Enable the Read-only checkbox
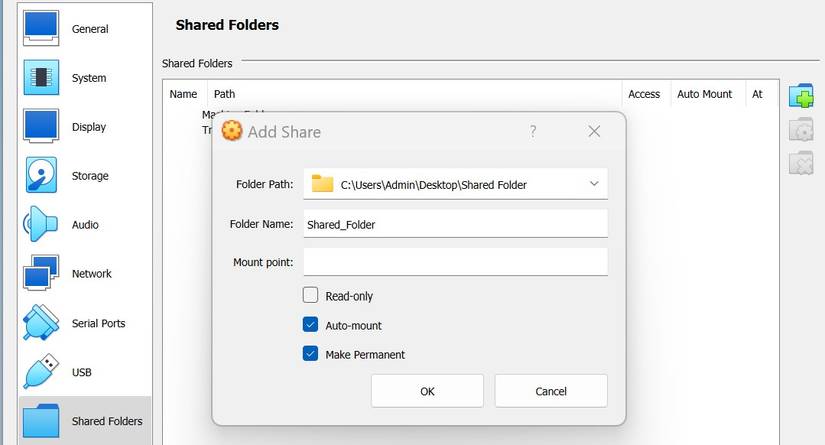The width and height of the screenshot is (825, 445). pos(311,296)
